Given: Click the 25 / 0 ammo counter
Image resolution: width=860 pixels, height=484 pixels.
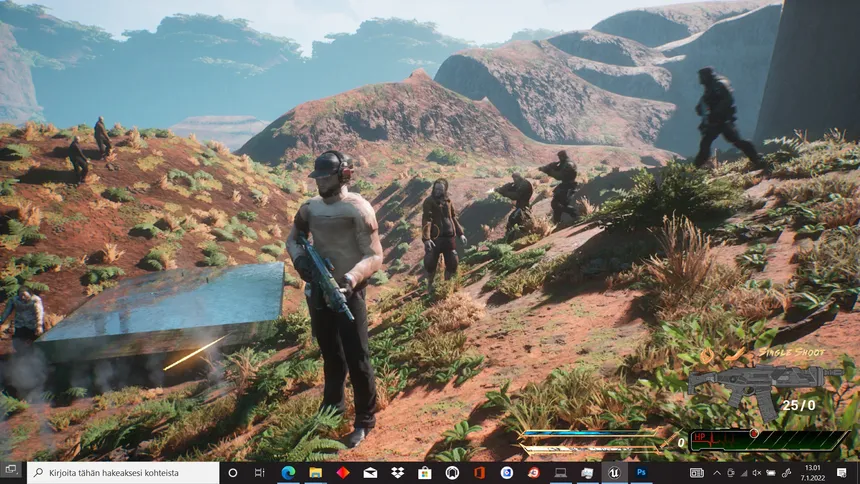Looking at the screenshot, I should [799, 406].
